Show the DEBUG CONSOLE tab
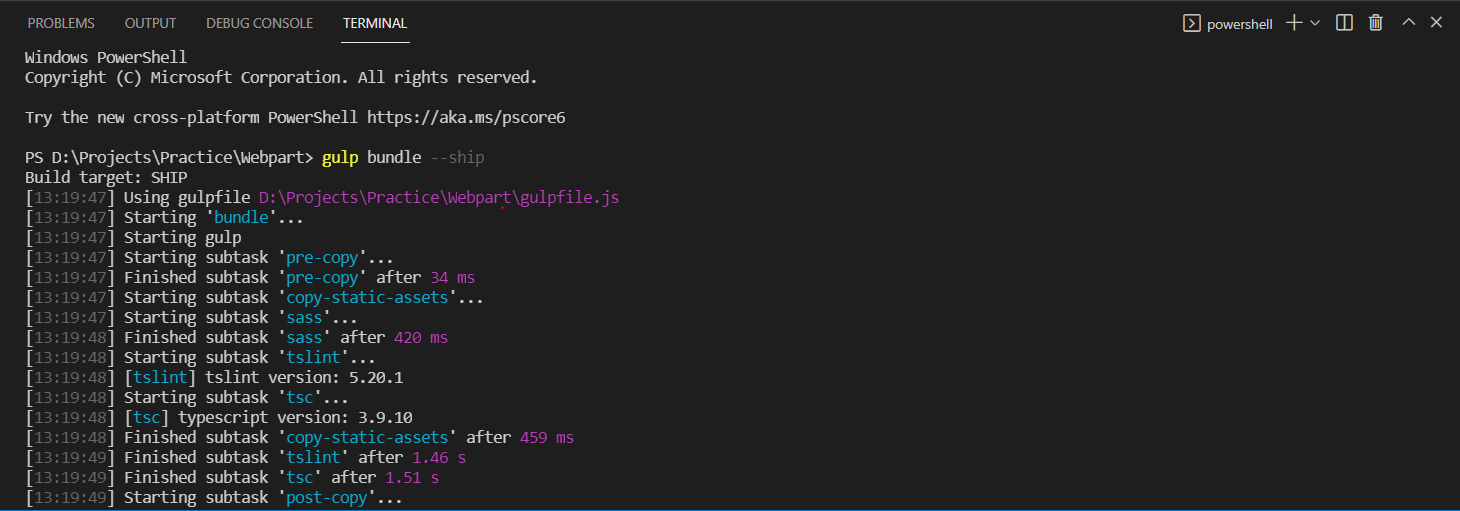The image size is (1460, 511). click(x=259, y=23)
